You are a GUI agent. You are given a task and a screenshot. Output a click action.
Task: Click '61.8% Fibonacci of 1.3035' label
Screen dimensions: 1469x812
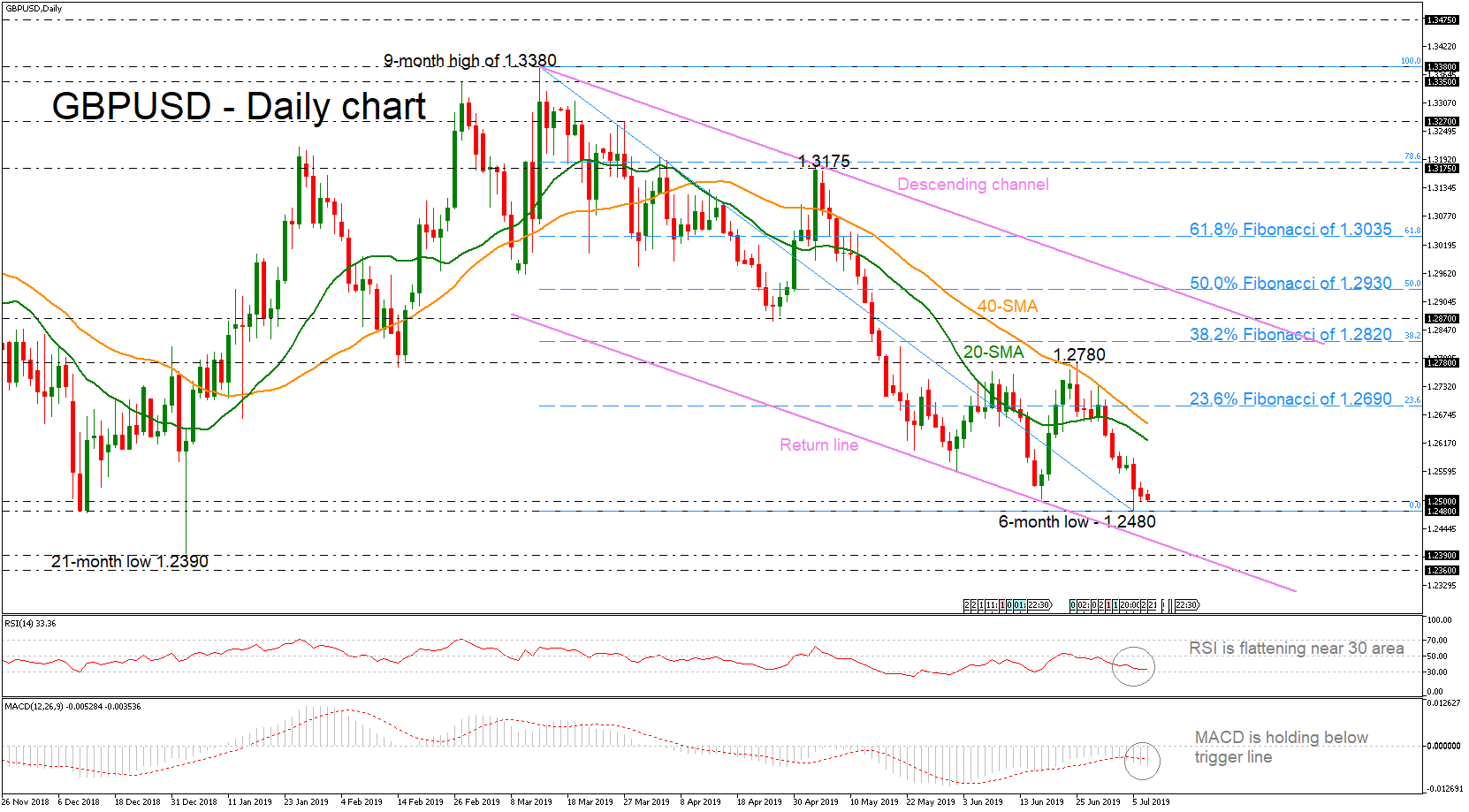pos(1290,229)
